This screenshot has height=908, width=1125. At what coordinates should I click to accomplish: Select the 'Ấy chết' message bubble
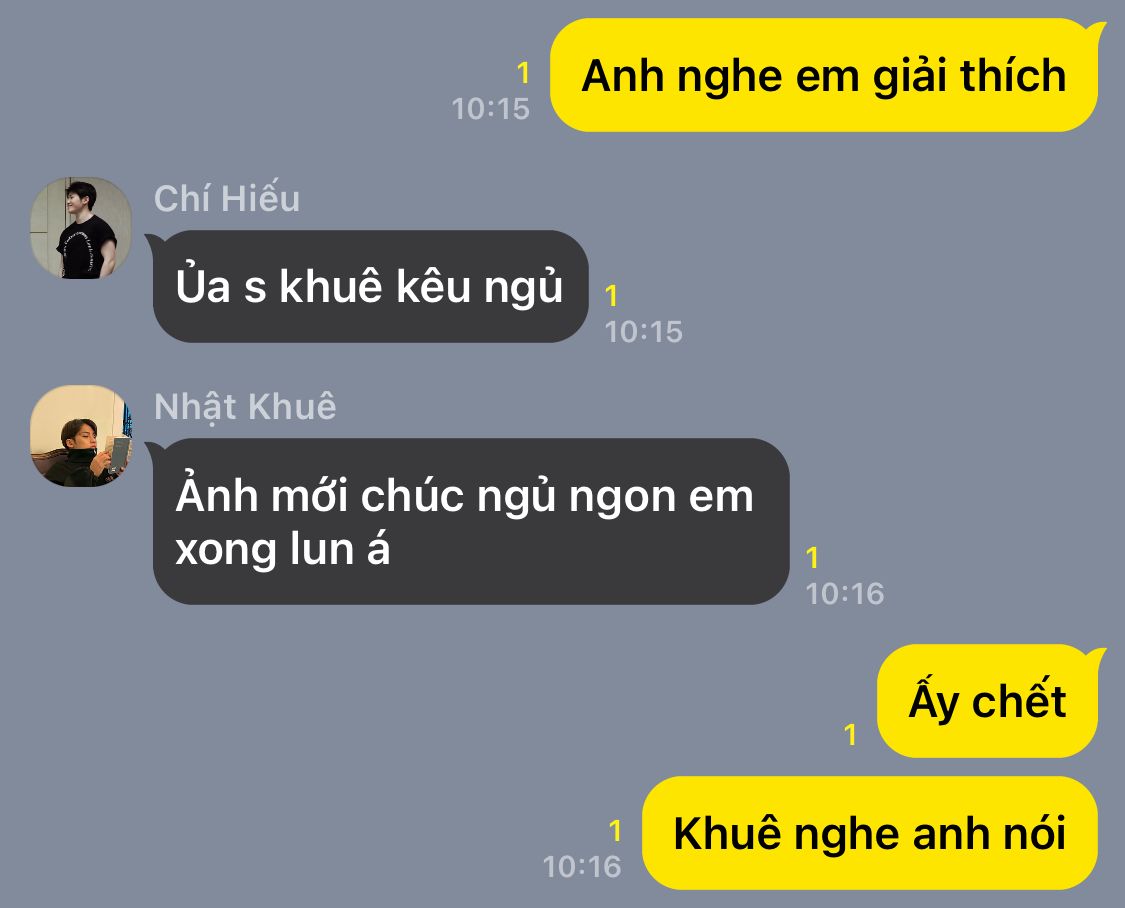click(x=987, y=701)
